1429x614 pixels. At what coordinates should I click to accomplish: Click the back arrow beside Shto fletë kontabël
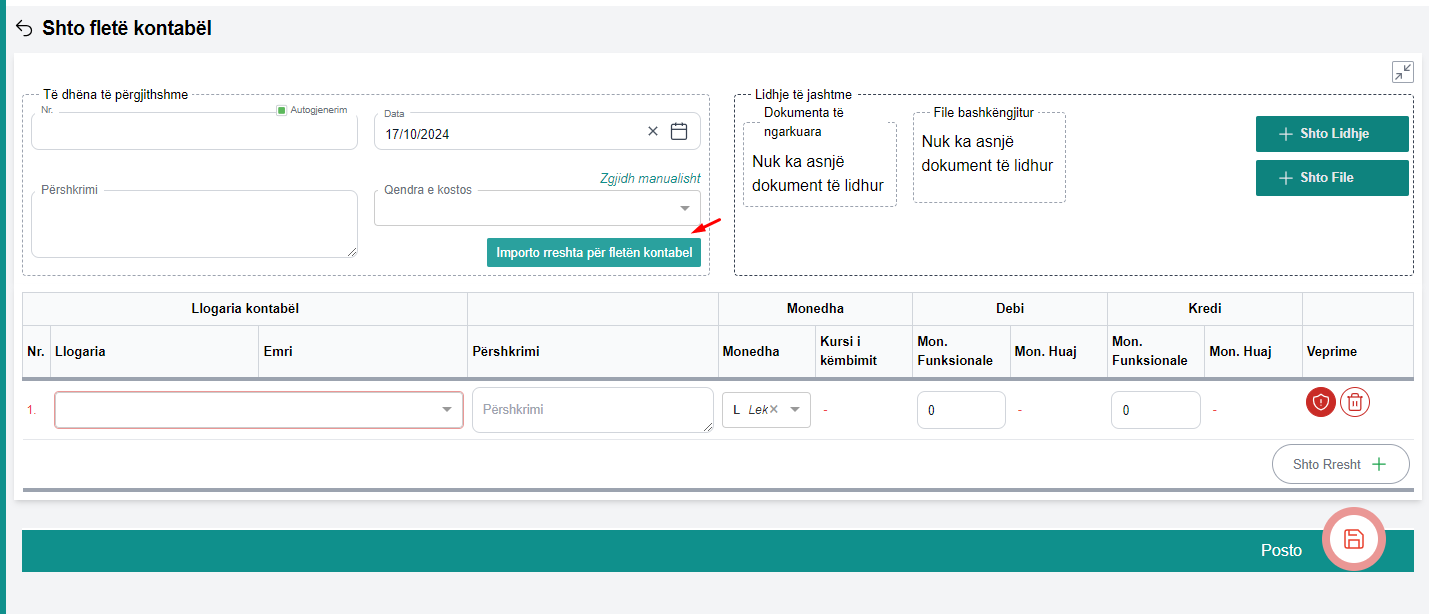24,29
